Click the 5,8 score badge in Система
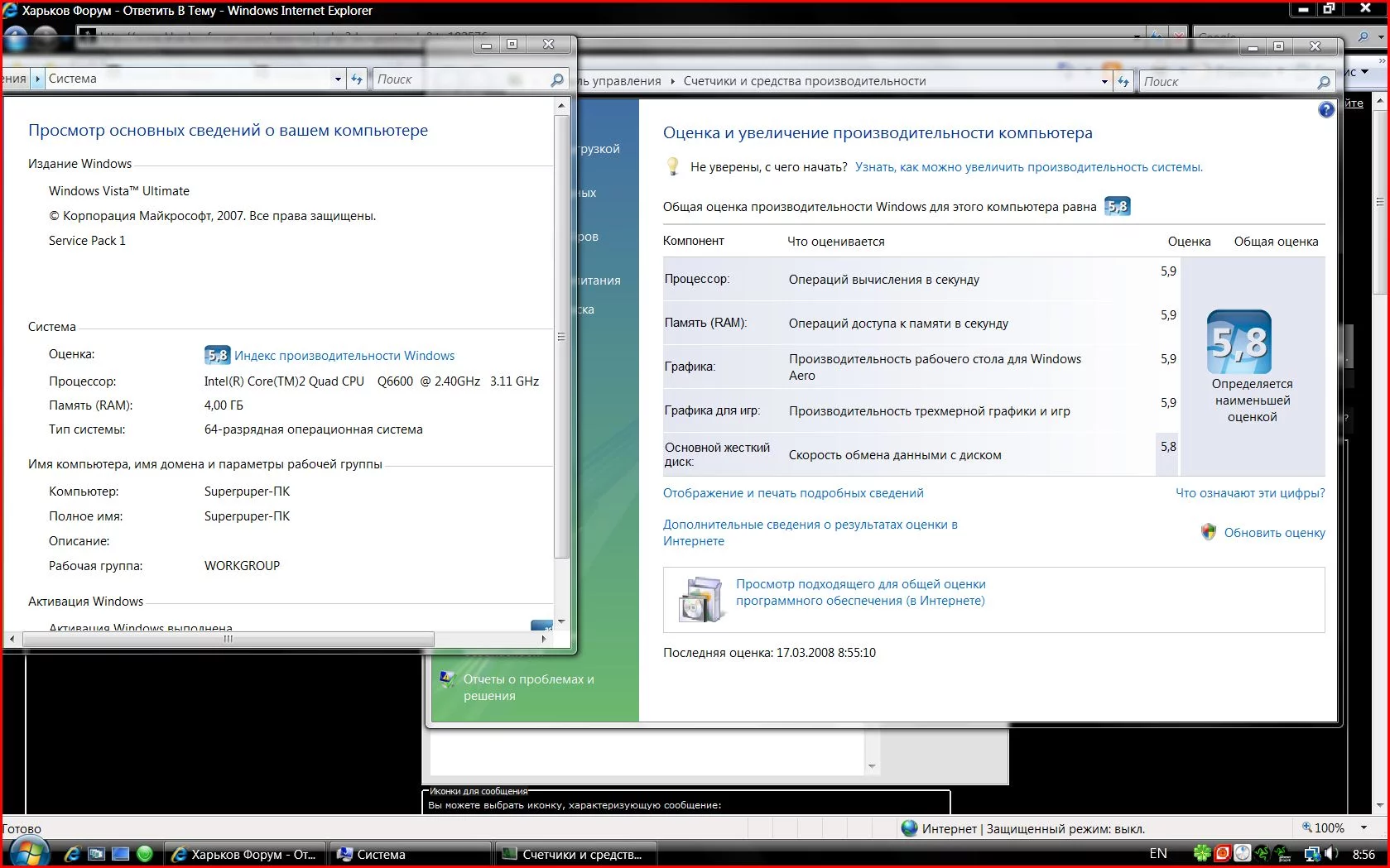 pos(217,355)
